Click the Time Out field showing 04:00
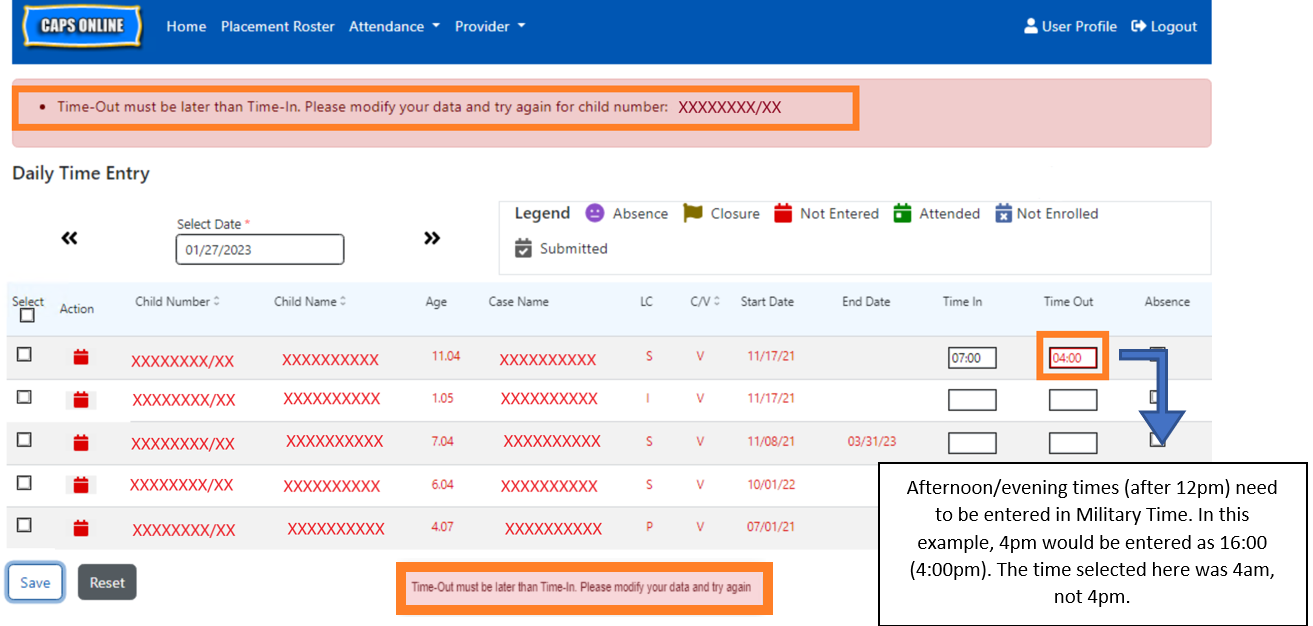 (1072, 358)
